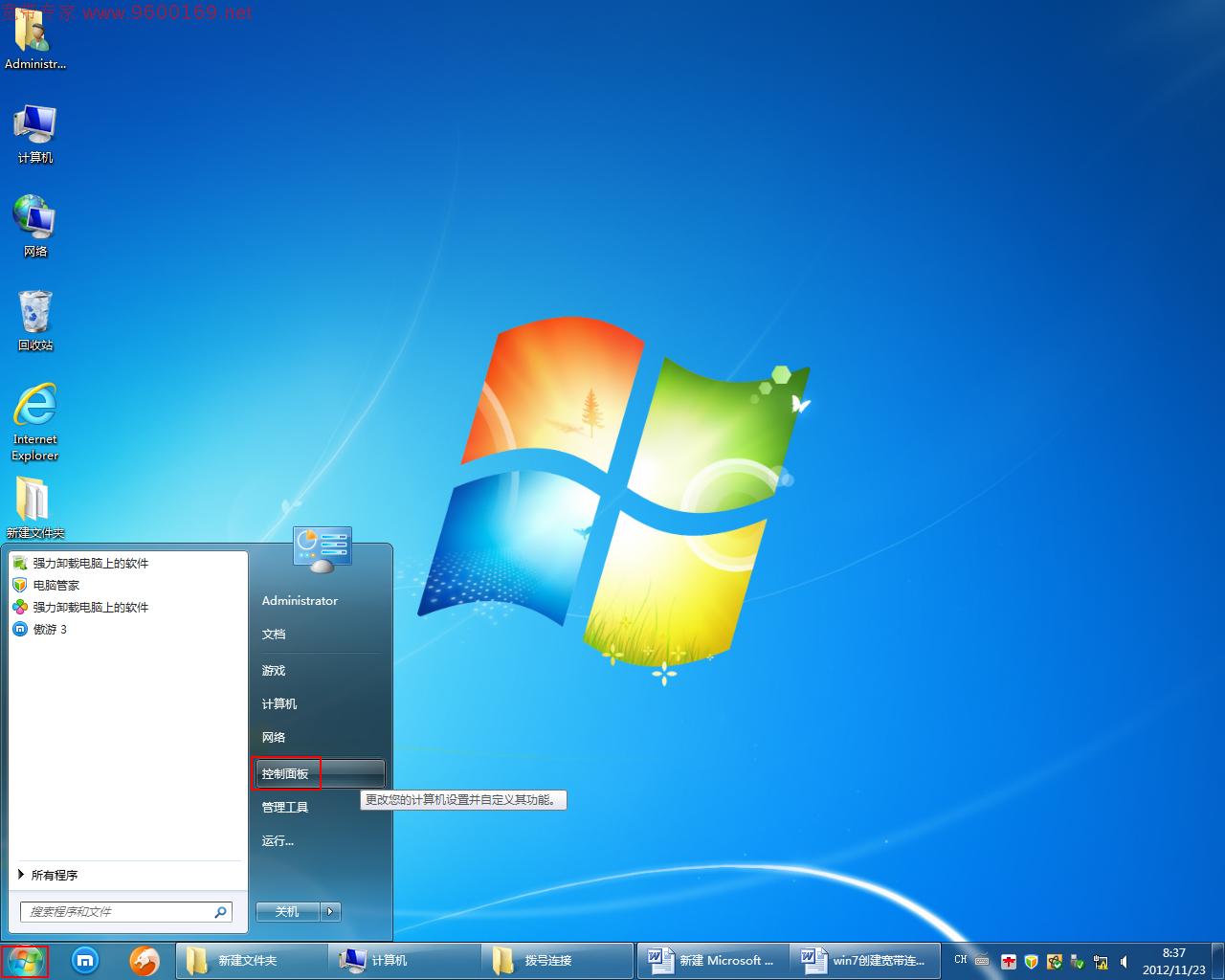Open the 网络 desktop icon
Image resolution: width=1225 pixels, height=980 pixels.
pyautogui.click(x=34, y=218)
